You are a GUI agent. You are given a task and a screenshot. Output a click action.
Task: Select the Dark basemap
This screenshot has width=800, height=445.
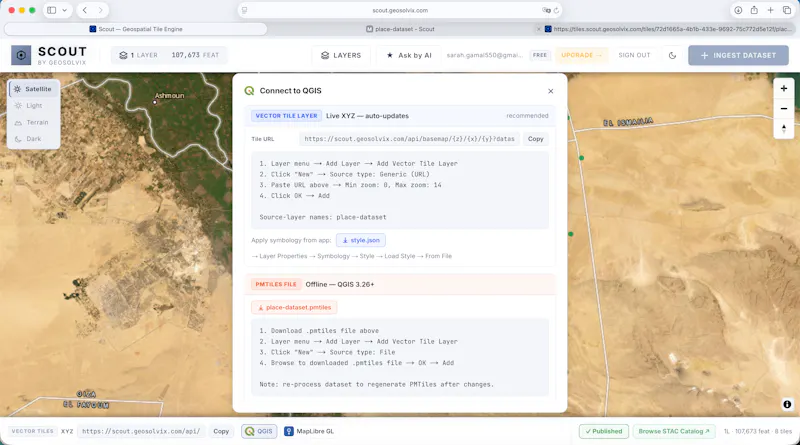34,139
